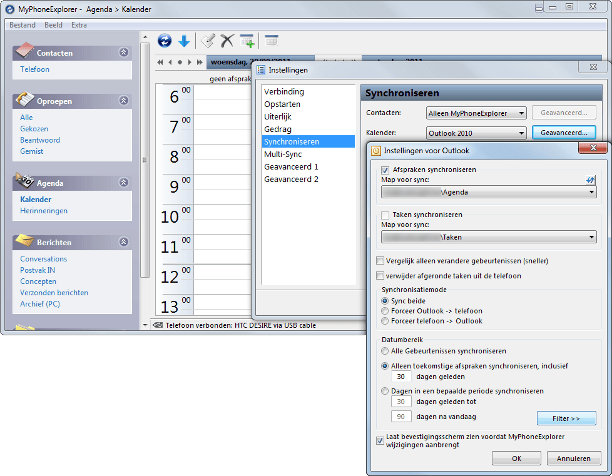Collapse the Berichten sidebar panel
The image size is (612, 476).
point(124,242)
